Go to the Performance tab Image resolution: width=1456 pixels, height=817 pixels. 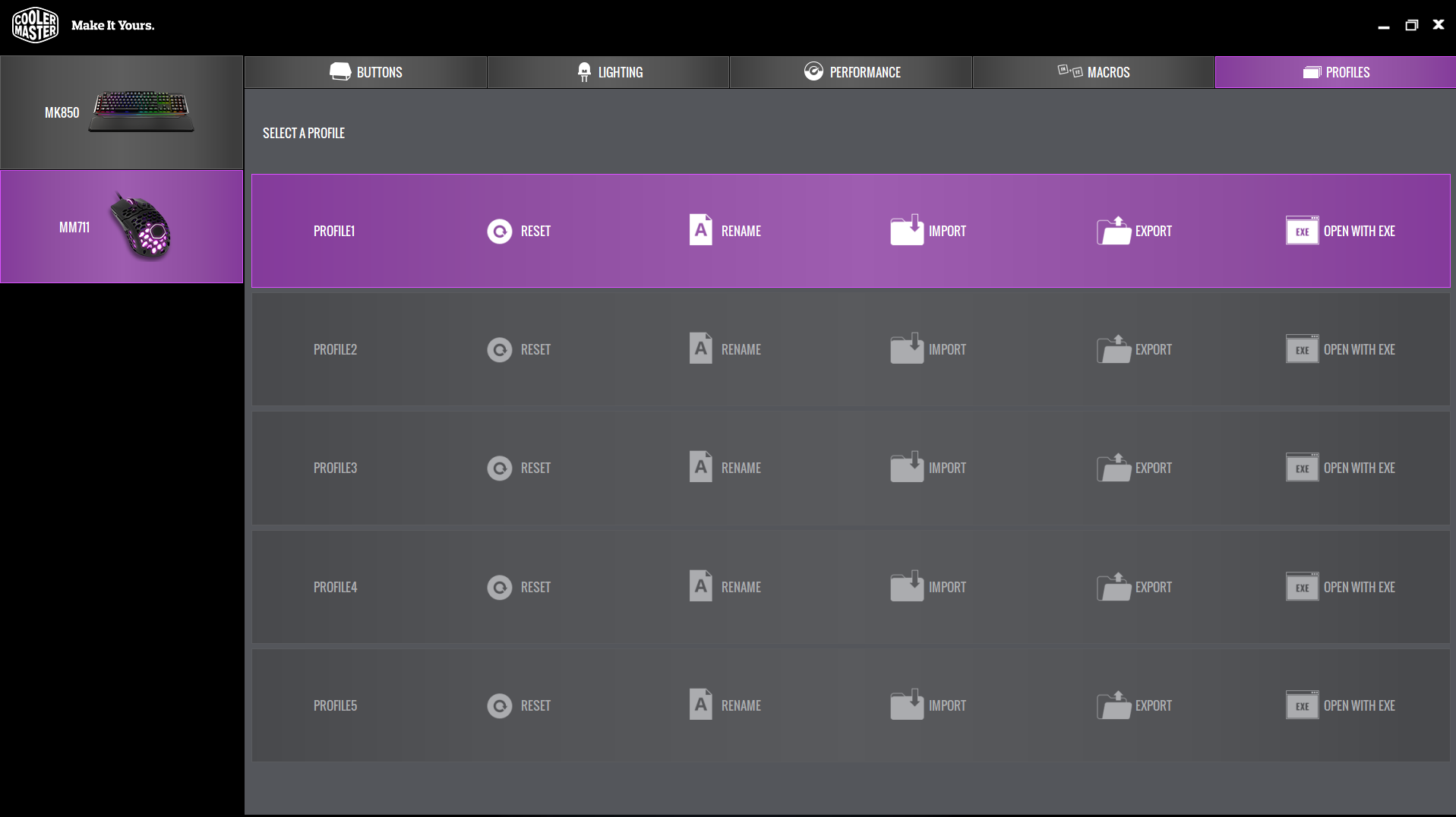[851, 72]
